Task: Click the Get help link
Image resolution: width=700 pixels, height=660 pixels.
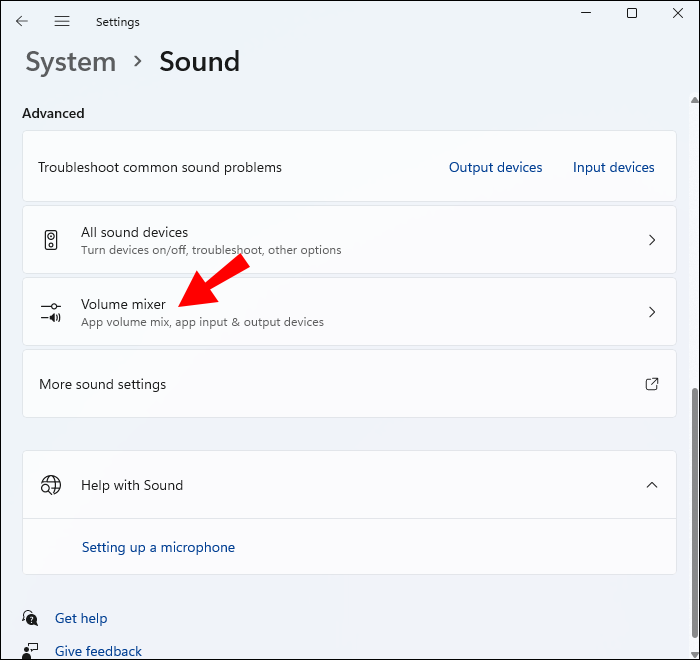Action: coord(81,618)
